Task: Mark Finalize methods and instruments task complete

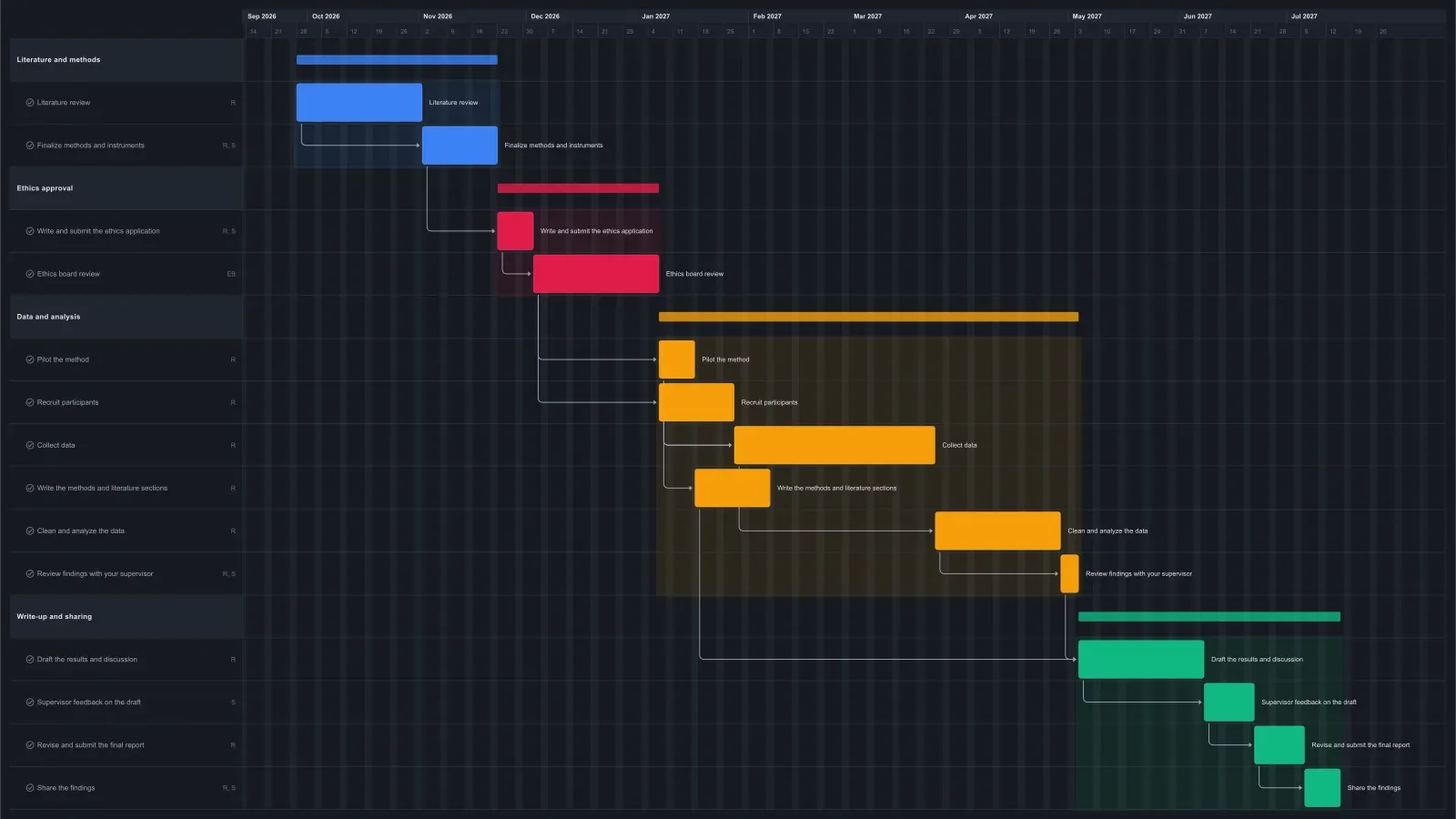Action: (30, 146)
